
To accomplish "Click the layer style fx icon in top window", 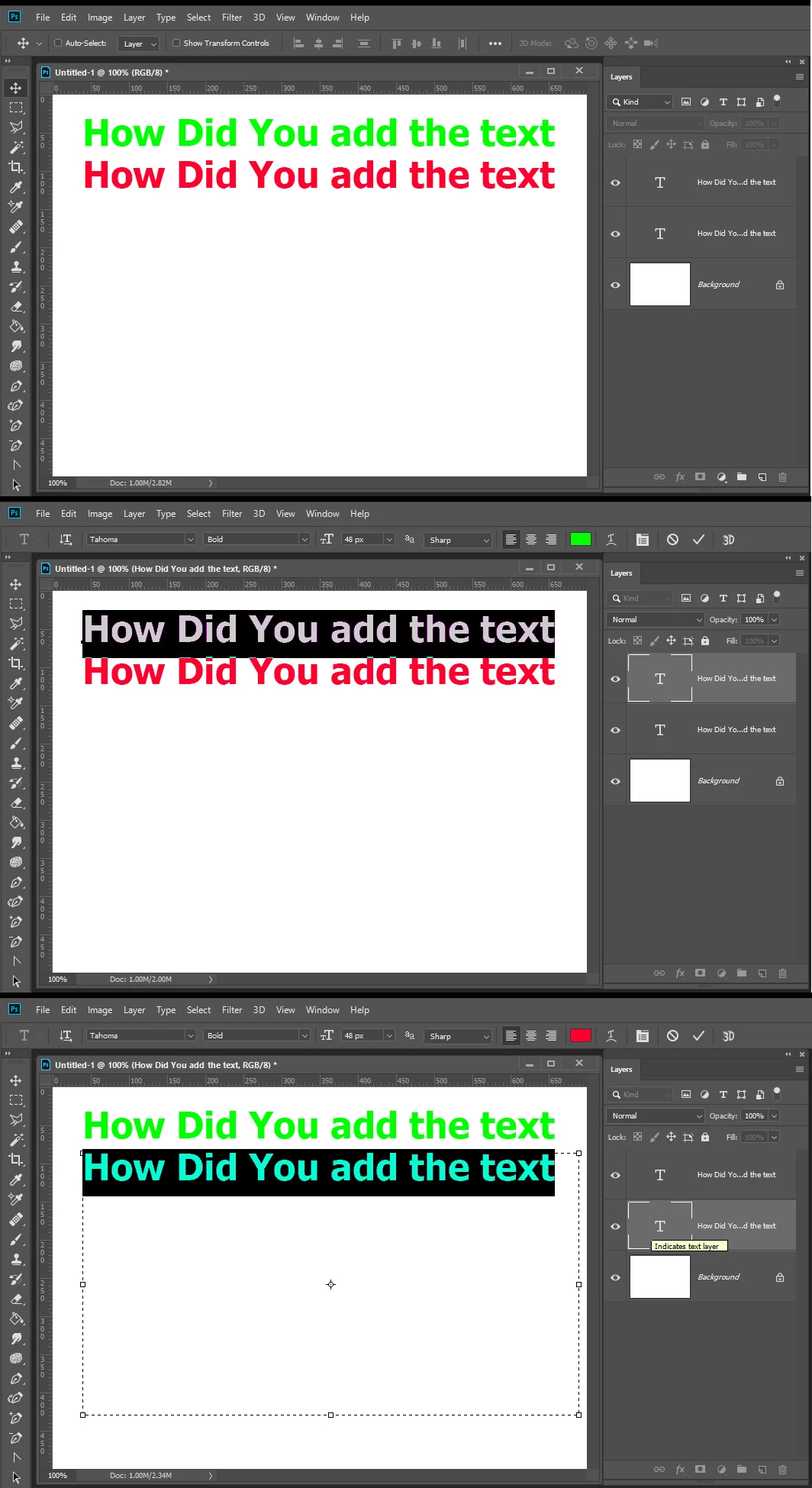I will [680, 477].
